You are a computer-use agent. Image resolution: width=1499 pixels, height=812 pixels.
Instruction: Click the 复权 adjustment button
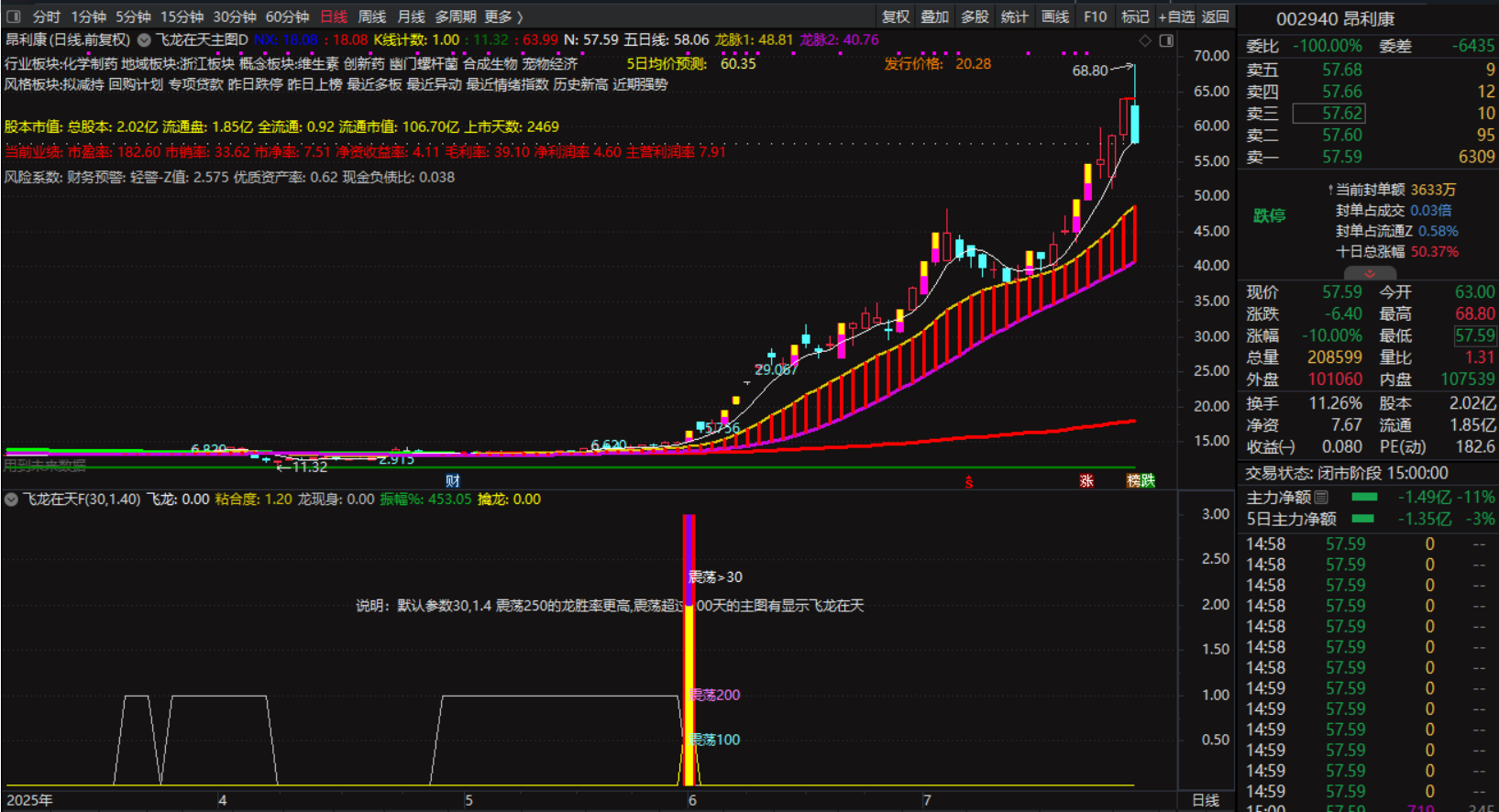coord(896,16)
